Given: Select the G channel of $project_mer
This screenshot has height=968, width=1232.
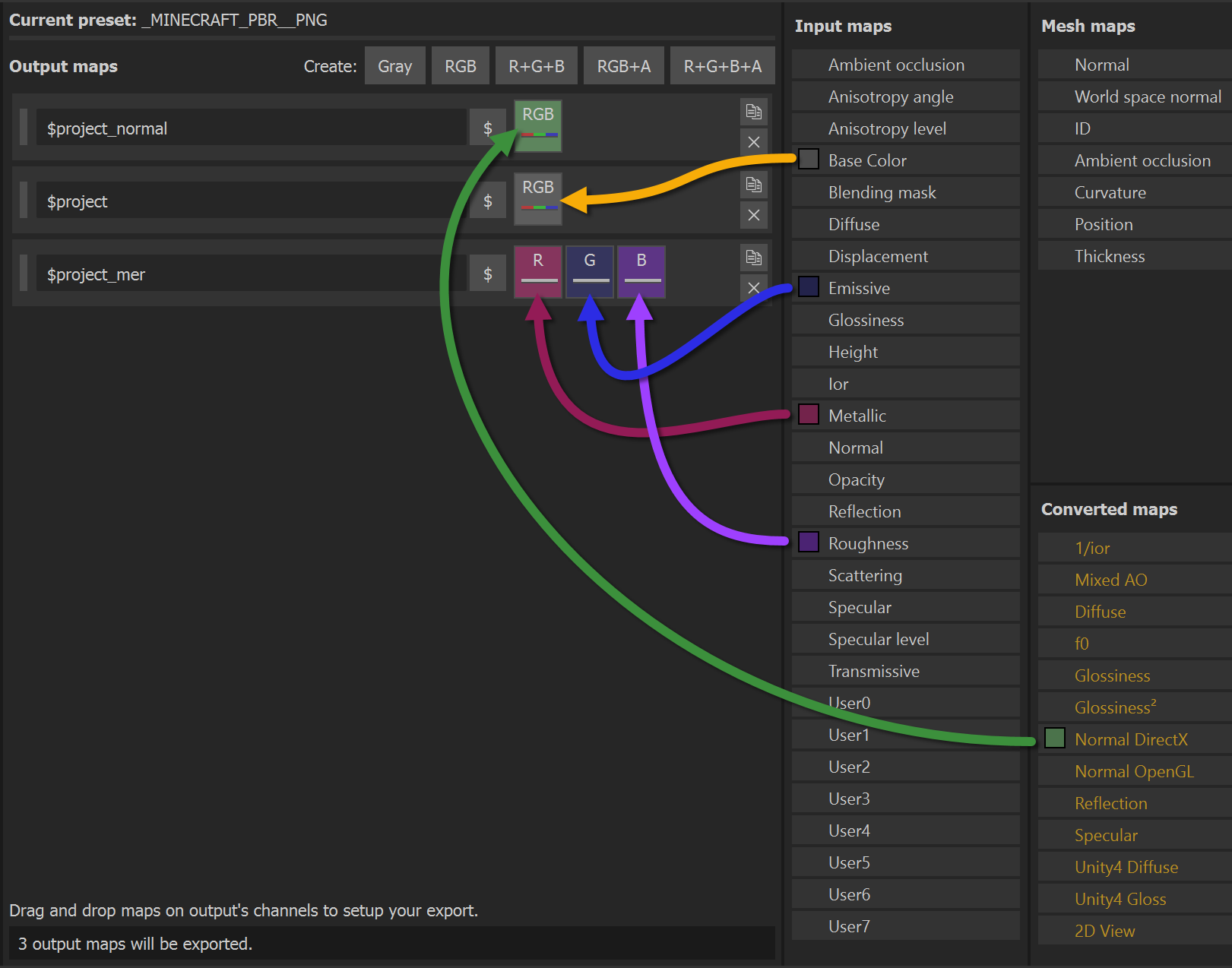Looking at the screenshot, I should pyautogui.click(x=590, y=271).
